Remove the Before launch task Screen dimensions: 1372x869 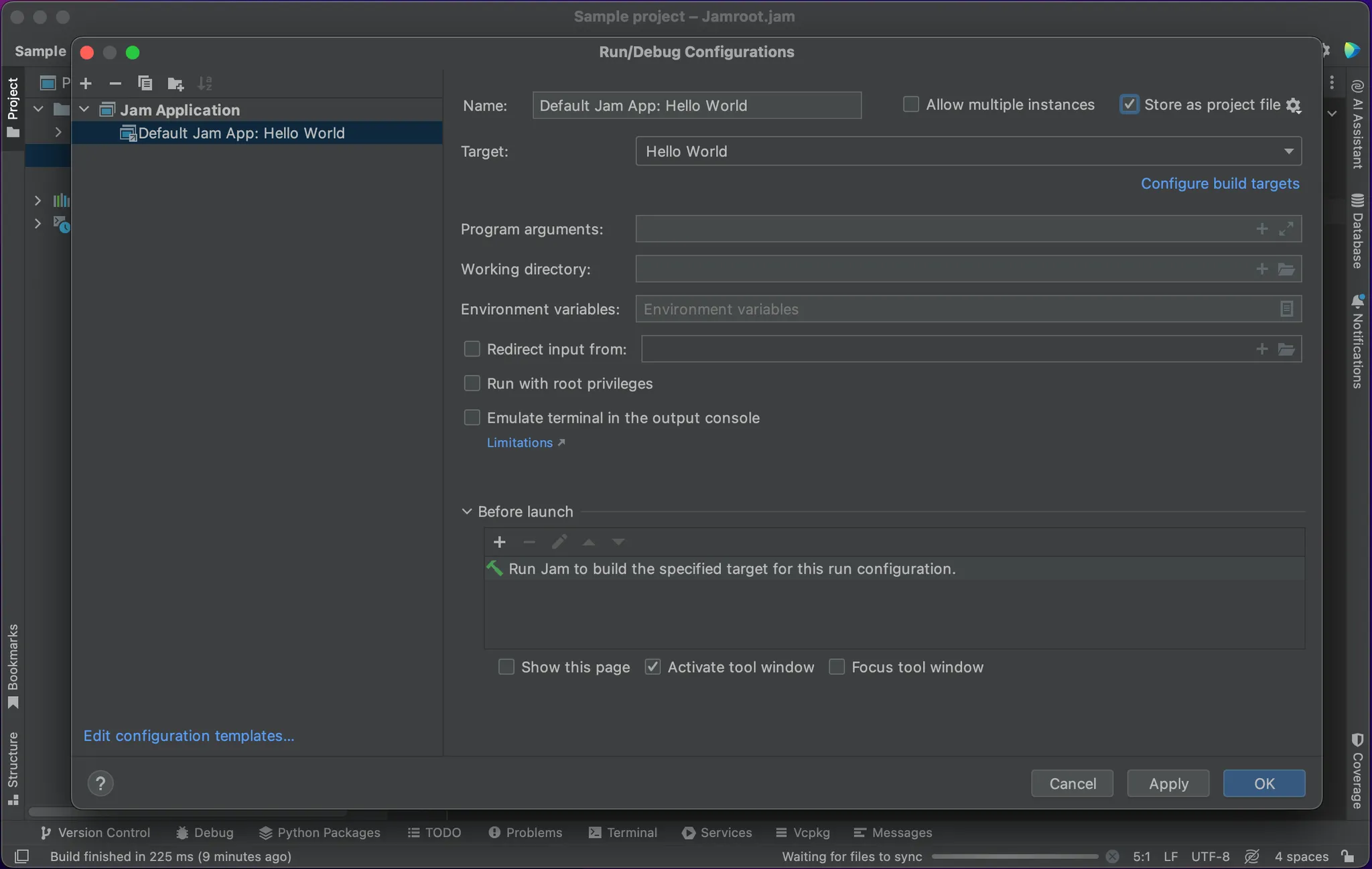coord(529,541)
